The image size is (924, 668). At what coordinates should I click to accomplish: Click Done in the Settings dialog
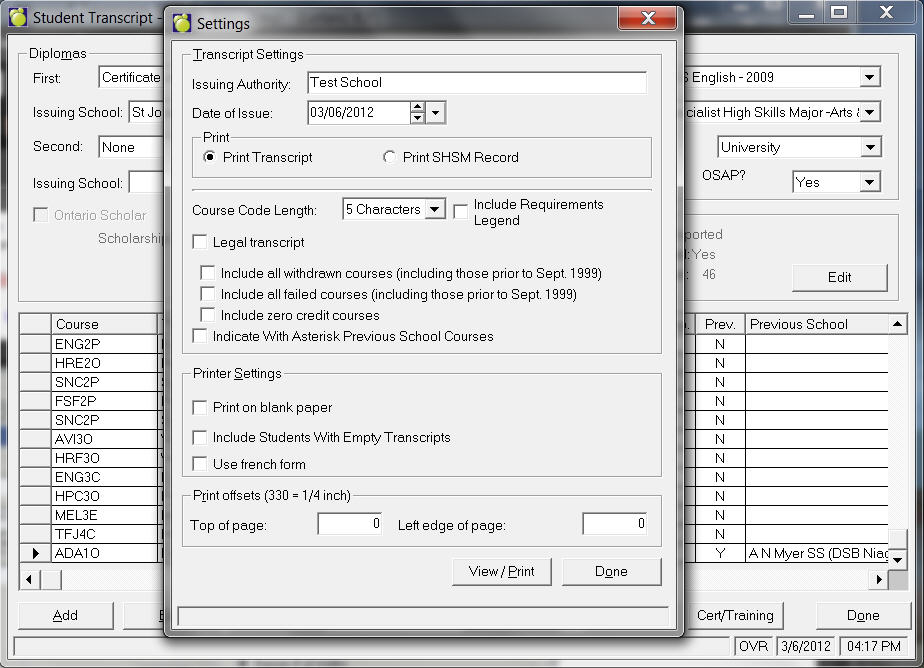point(611,571)
